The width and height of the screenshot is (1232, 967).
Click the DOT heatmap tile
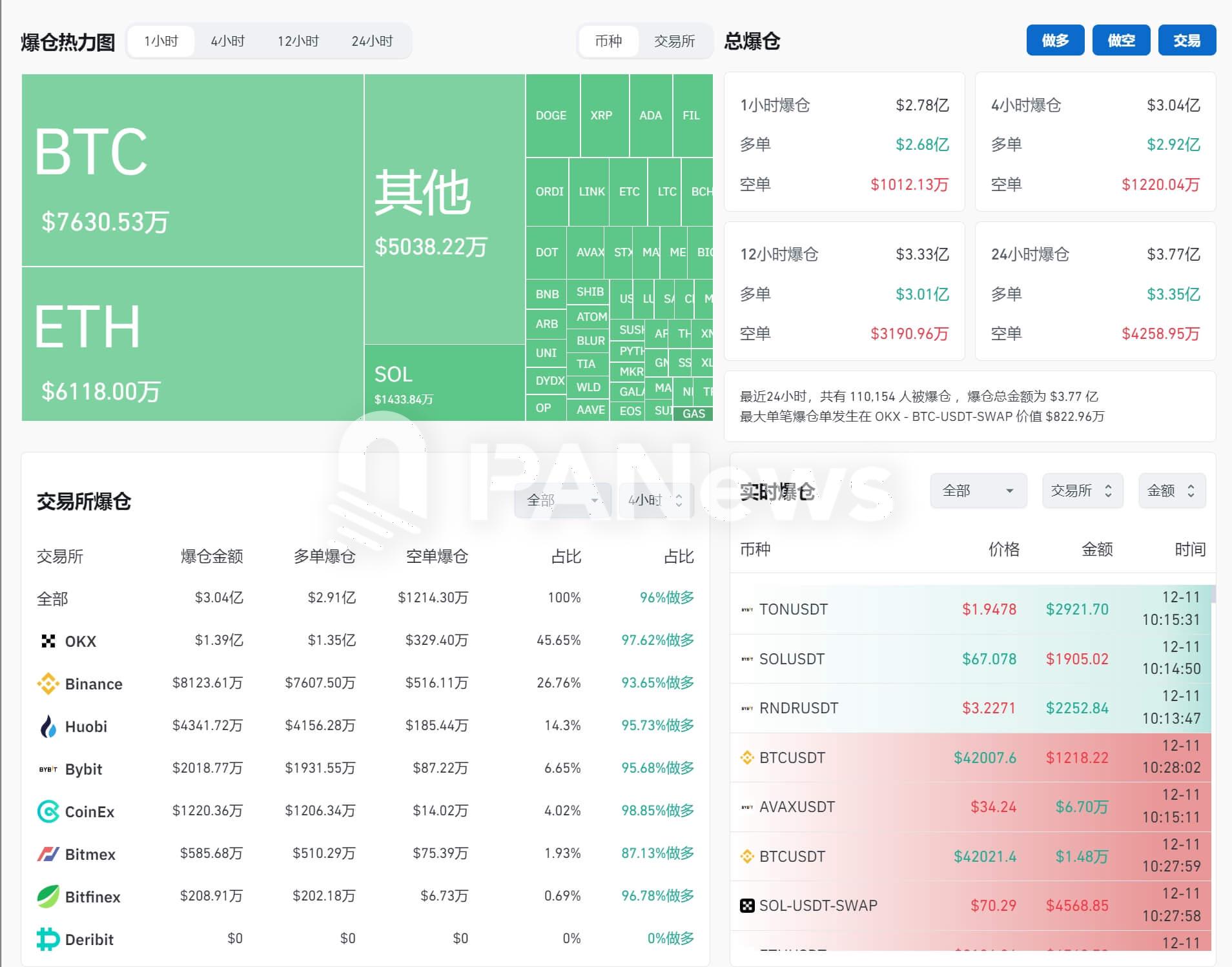tap(546, 252)
